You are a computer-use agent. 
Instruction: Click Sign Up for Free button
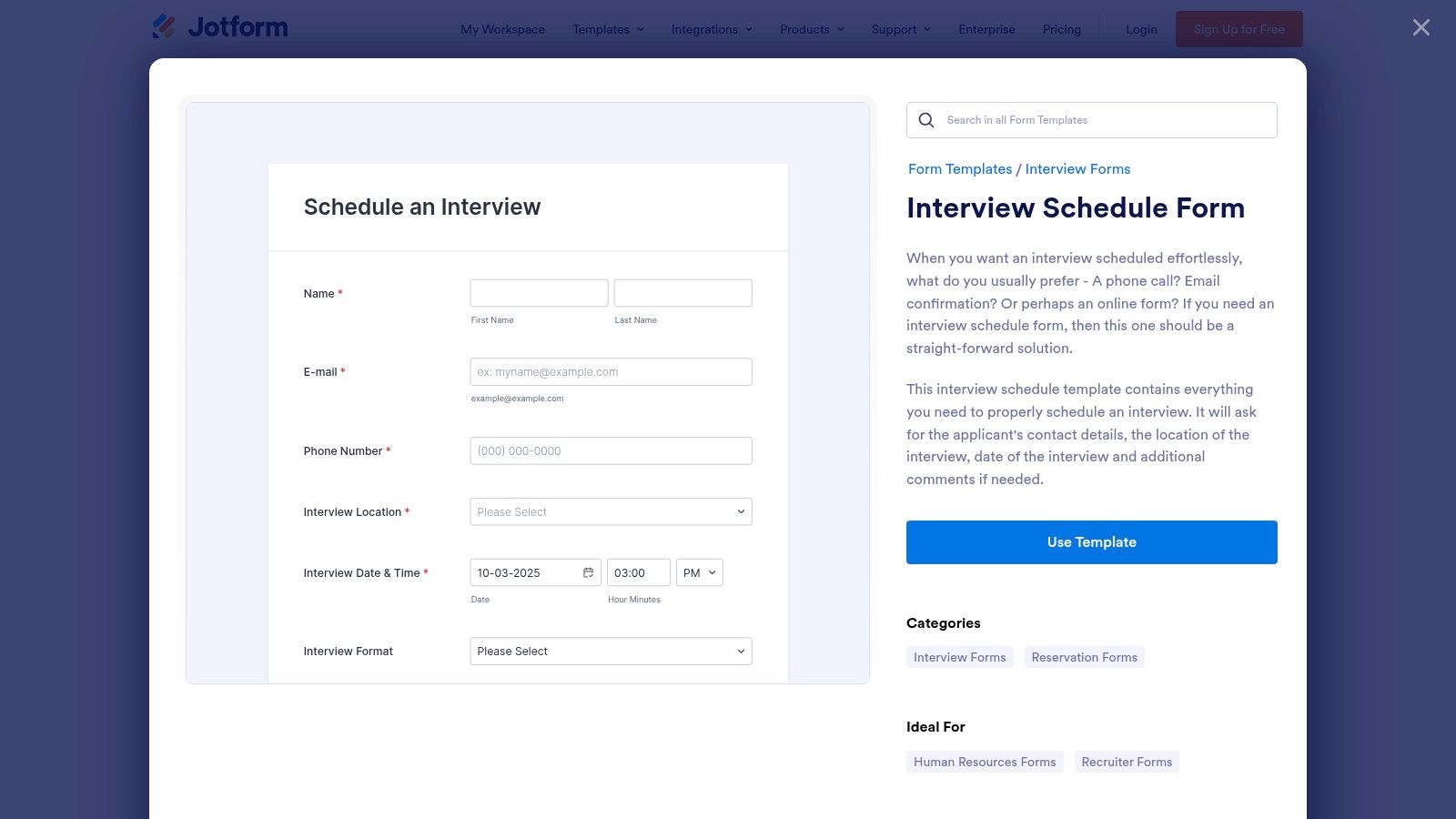click(1239, 29)
